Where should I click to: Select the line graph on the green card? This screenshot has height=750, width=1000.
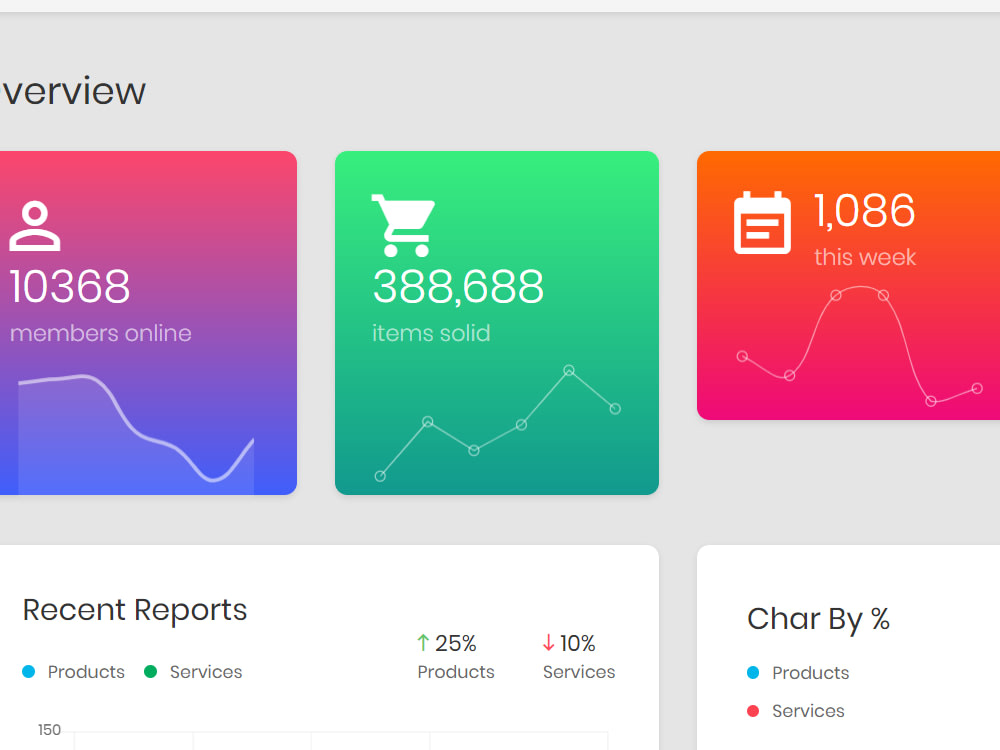(x=497, y=425)
